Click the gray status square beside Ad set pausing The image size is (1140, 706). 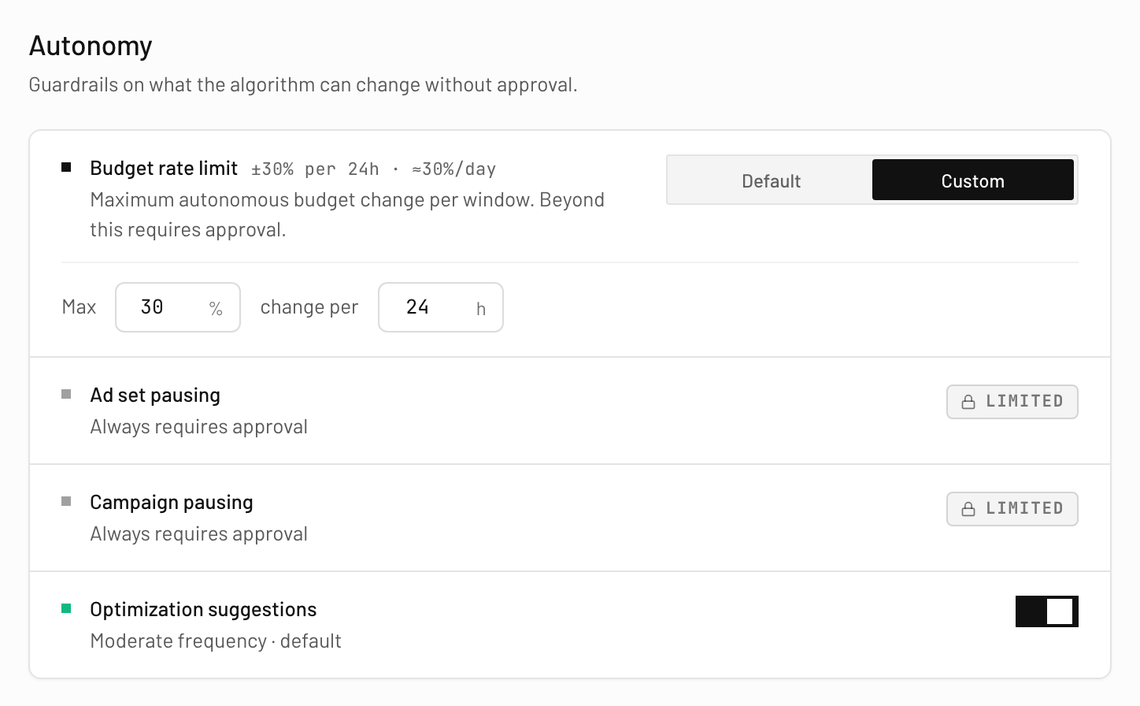(66, 394)
